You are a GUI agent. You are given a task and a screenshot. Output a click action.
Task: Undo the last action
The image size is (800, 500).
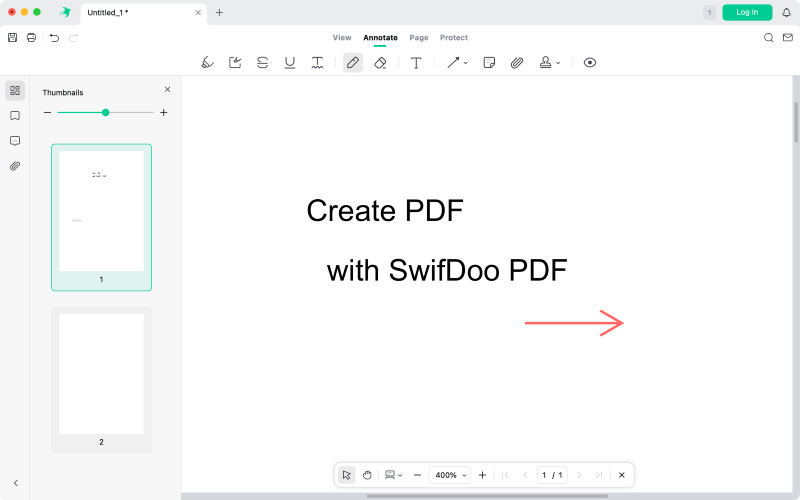tap(54, 38)
